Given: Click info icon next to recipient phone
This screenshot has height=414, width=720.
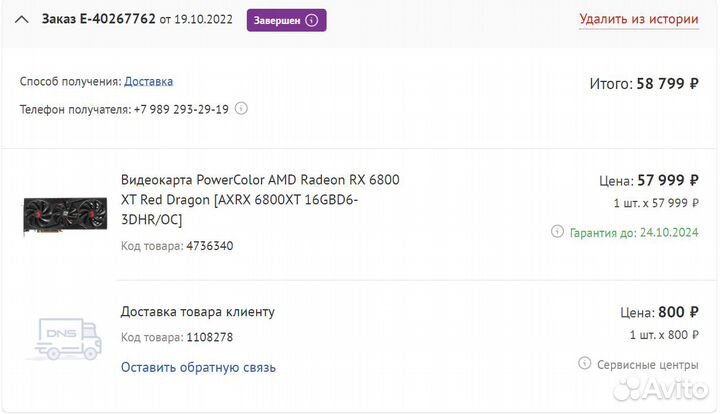Looking at the screenshot, I should (241, 108).
